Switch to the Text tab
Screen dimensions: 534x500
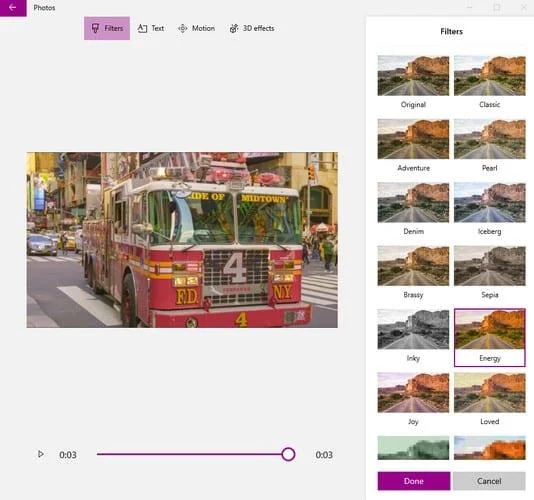tap(151, 28)
